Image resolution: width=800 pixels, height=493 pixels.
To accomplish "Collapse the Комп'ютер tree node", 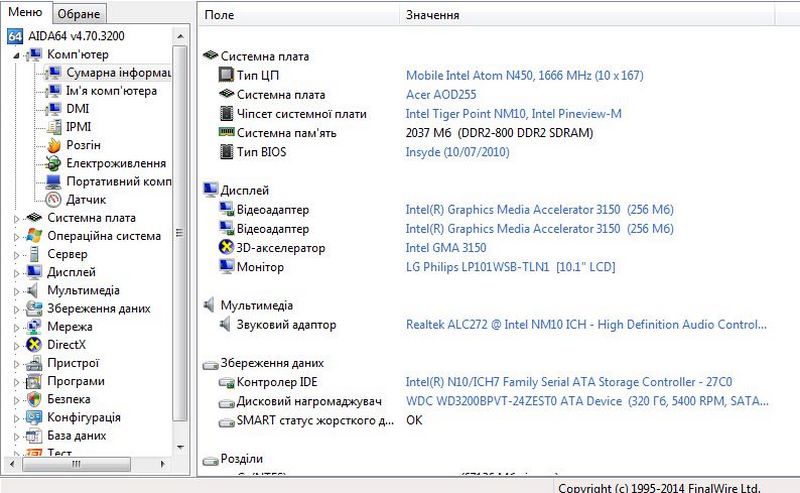I will click(x=16, y=55).
